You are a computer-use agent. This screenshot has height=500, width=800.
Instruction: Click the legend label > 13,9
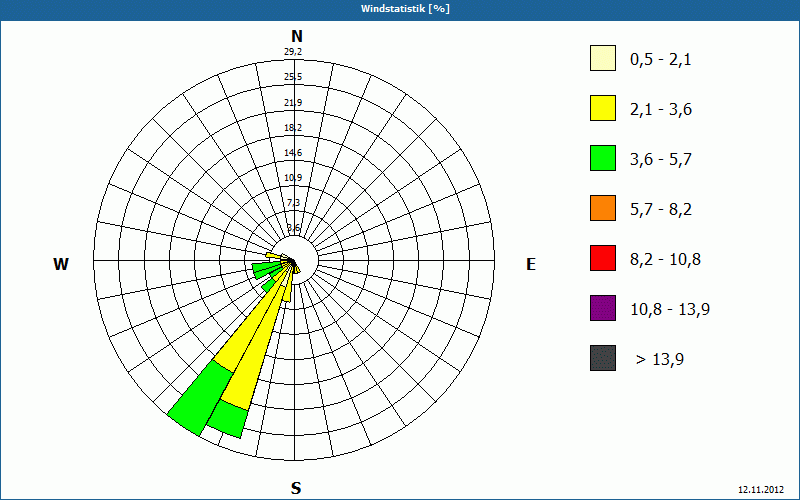(660, 360)
